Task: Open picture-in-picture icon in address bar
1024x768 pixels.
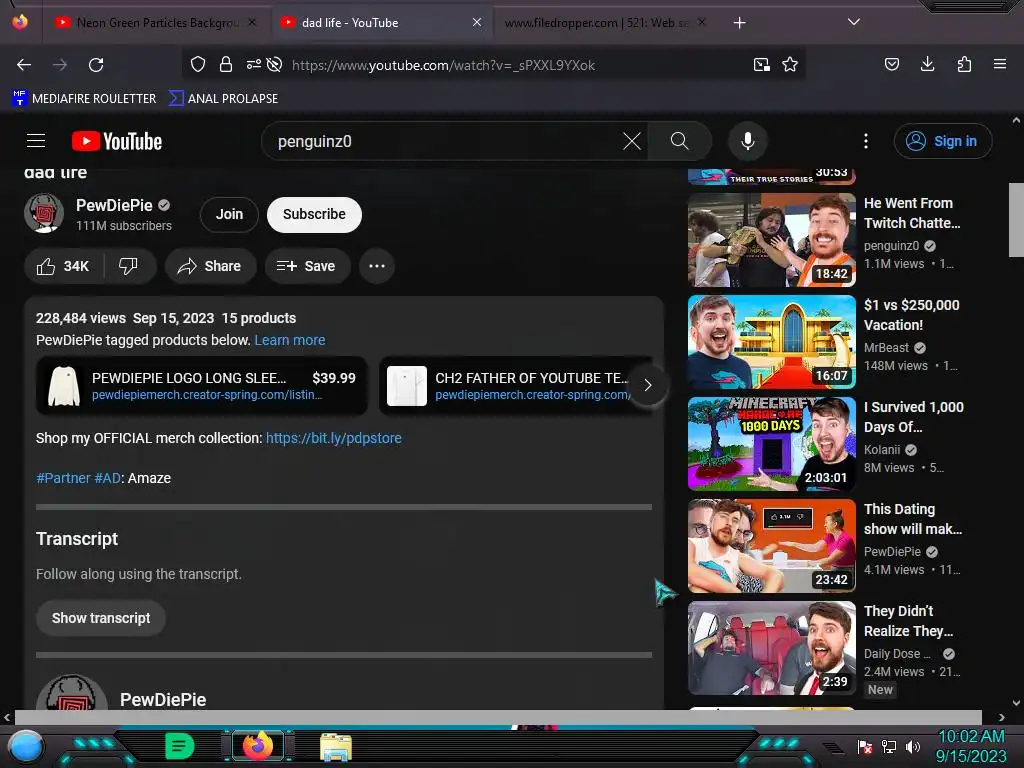Action: (x=761, y=65)
